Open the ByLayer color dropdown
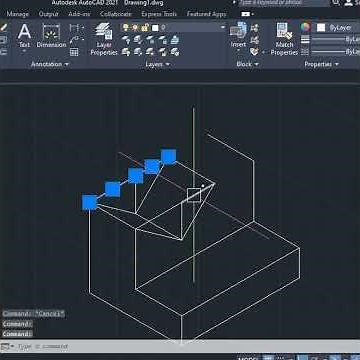 [x=337, y=28]
